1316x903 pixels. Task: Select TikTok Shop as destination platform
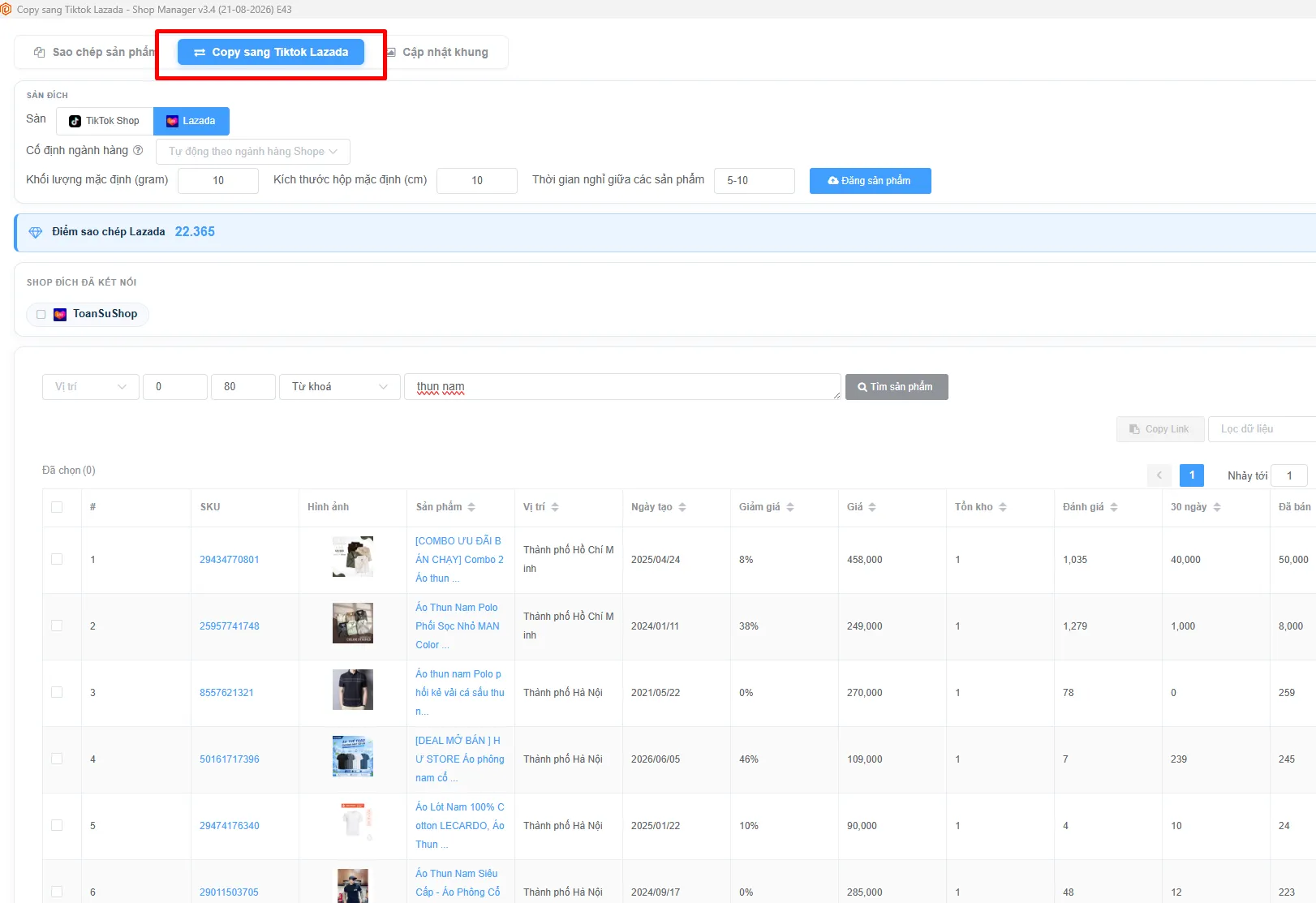[x=105, y=121]
